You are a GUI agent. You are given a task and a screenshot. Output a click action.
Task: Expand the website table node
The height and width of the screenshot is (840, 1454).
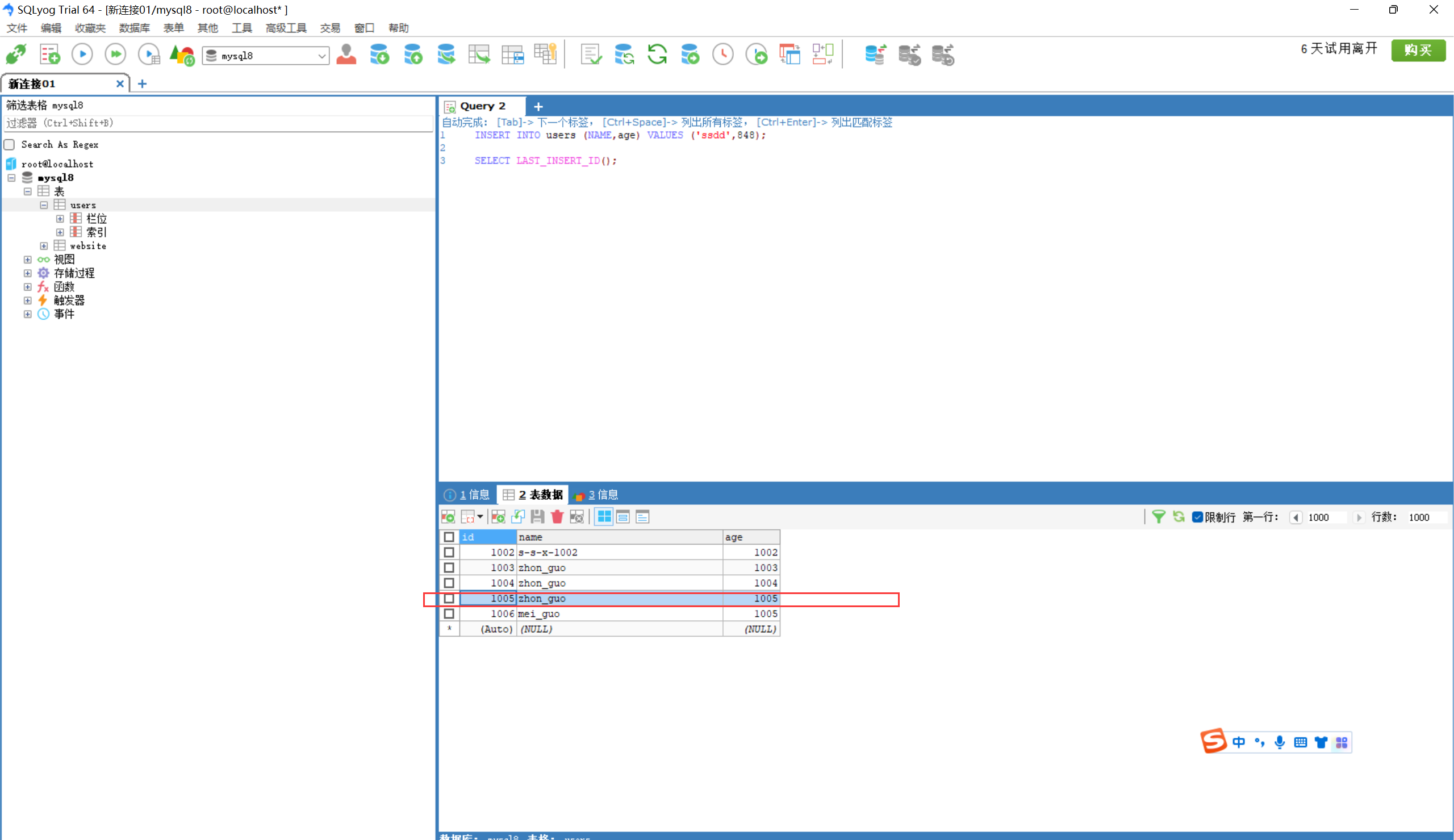44,246
